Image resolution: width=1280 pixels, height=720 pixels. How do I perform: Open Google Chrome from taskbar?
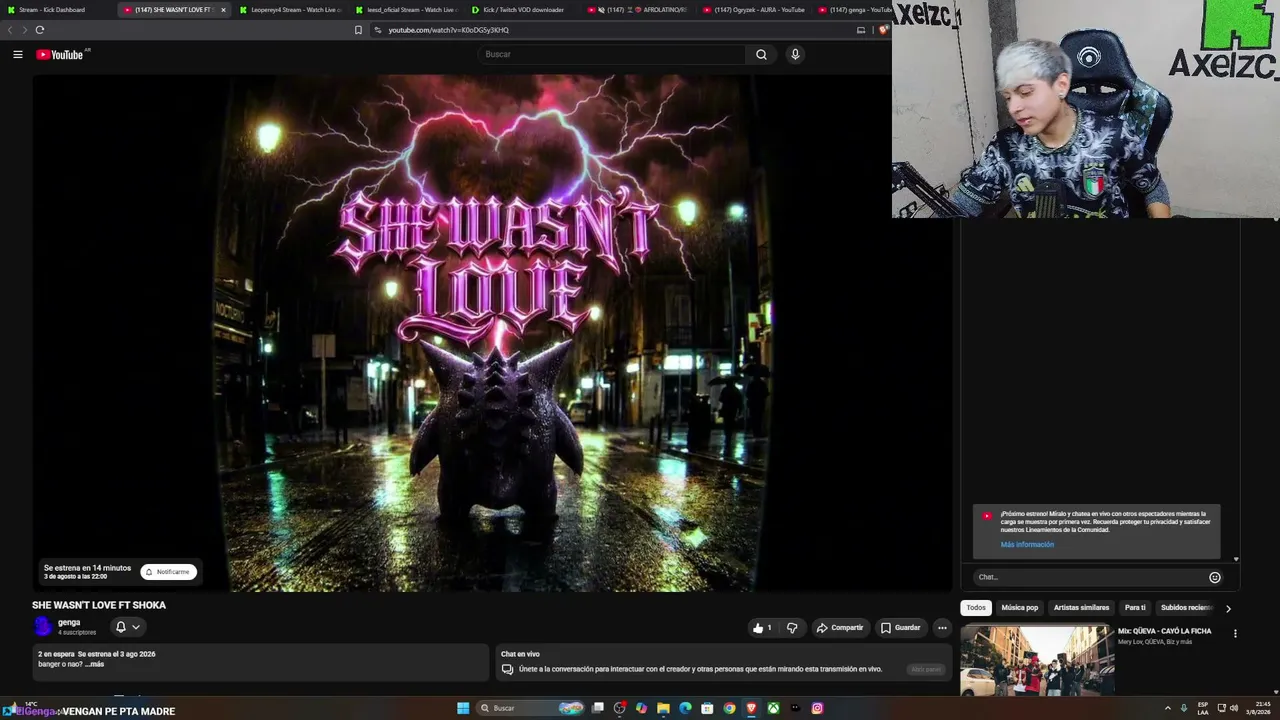[729, 708]
